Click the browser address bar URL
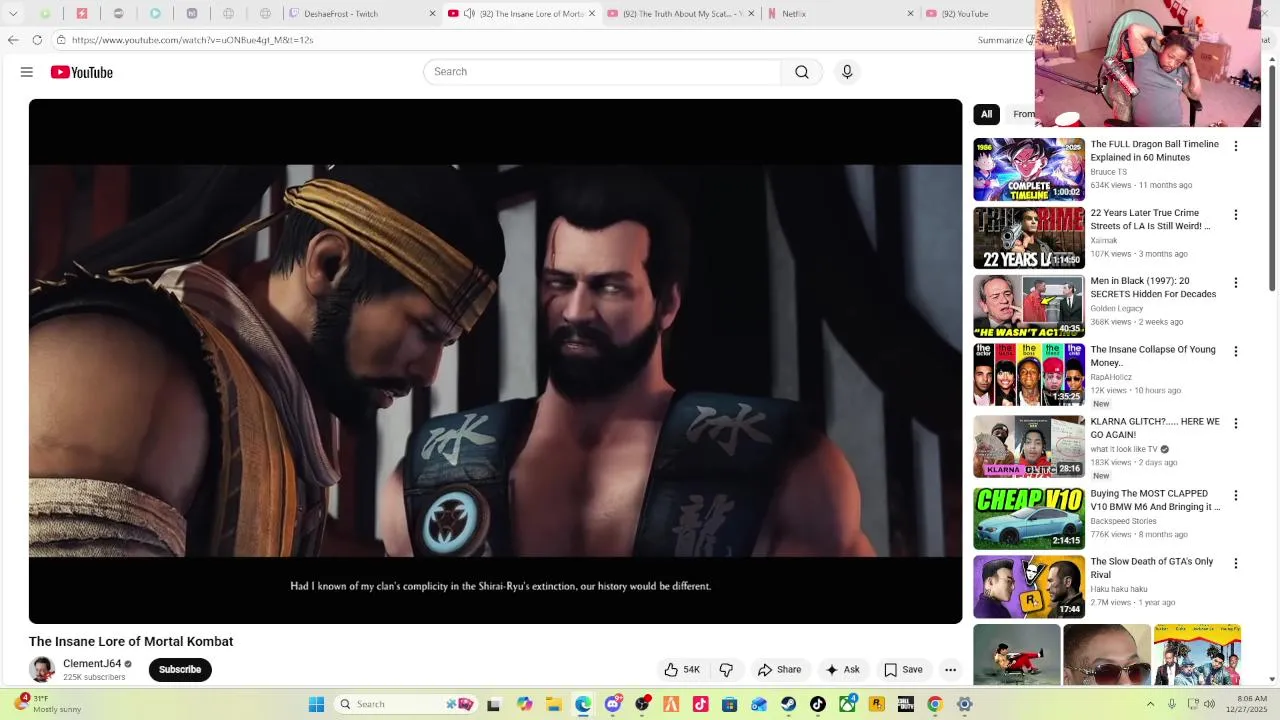 click(192, 40)
